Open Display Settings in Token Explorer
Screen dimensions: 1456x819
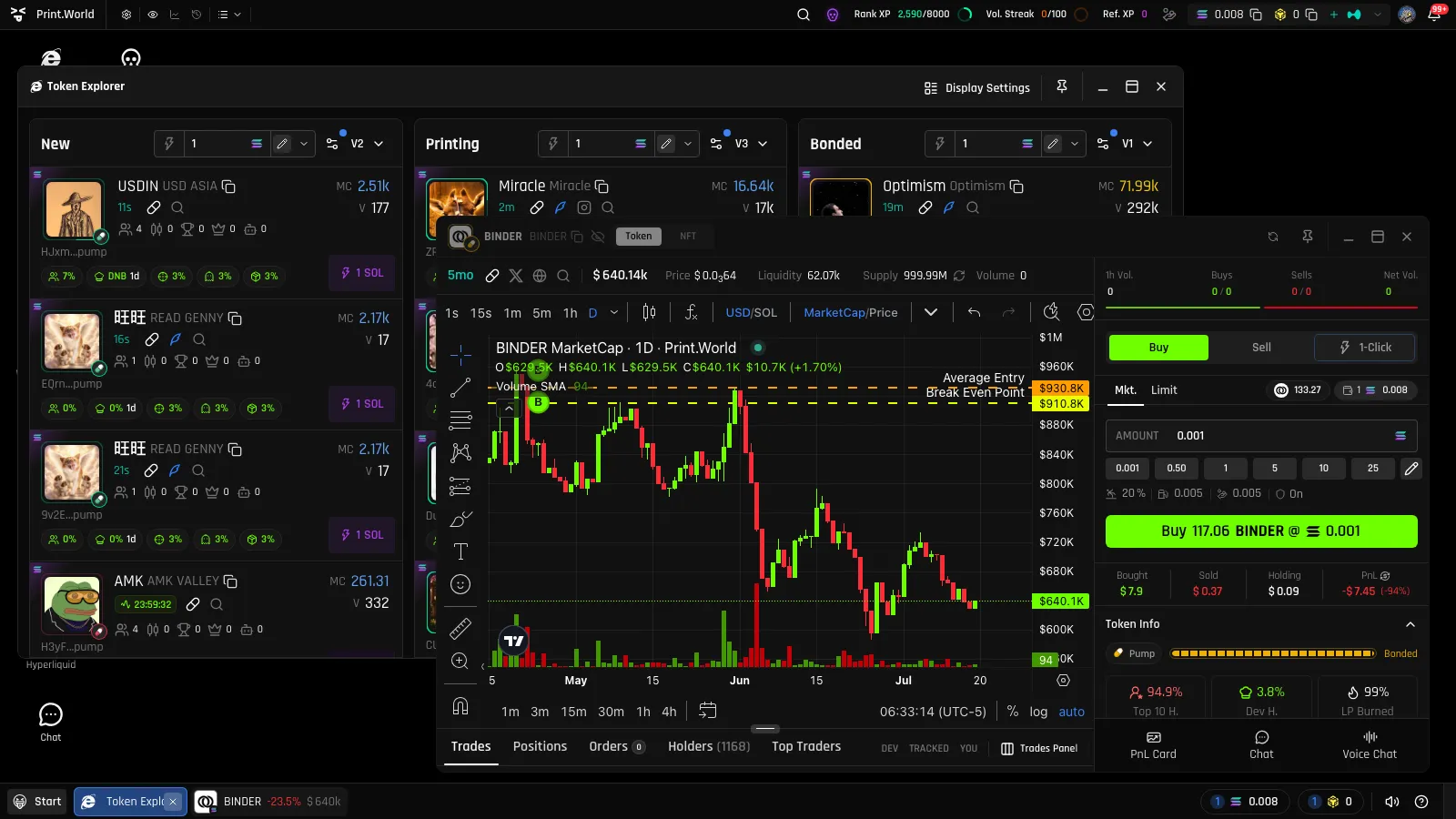(976, 88)
